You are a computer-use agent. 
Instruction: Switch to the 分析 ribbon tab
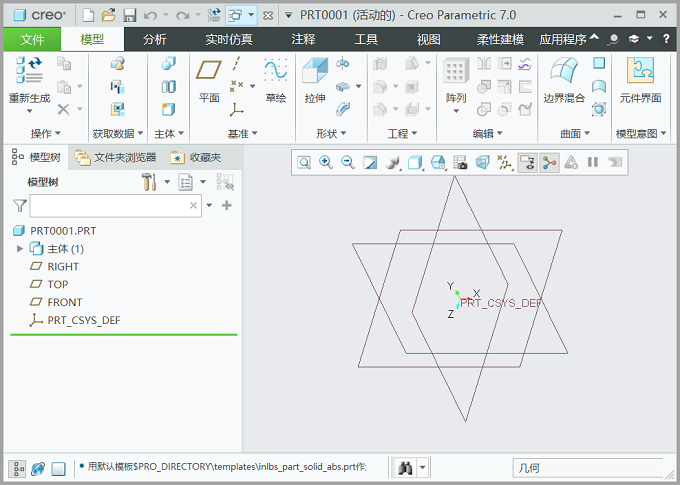[x=155, y=40]
